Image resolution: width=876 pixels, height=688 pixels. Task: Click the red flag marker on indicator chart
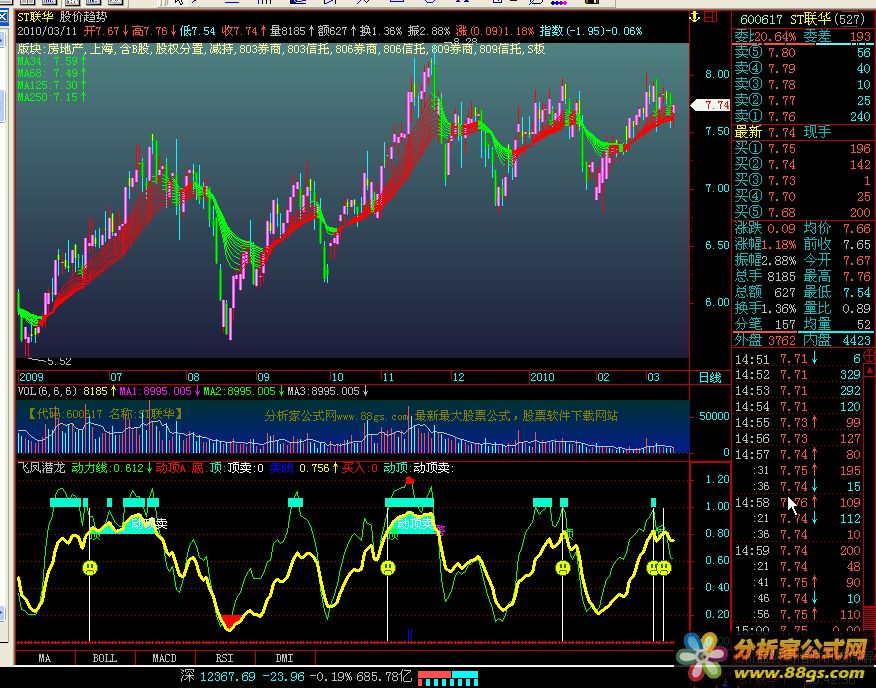(409, 482)
